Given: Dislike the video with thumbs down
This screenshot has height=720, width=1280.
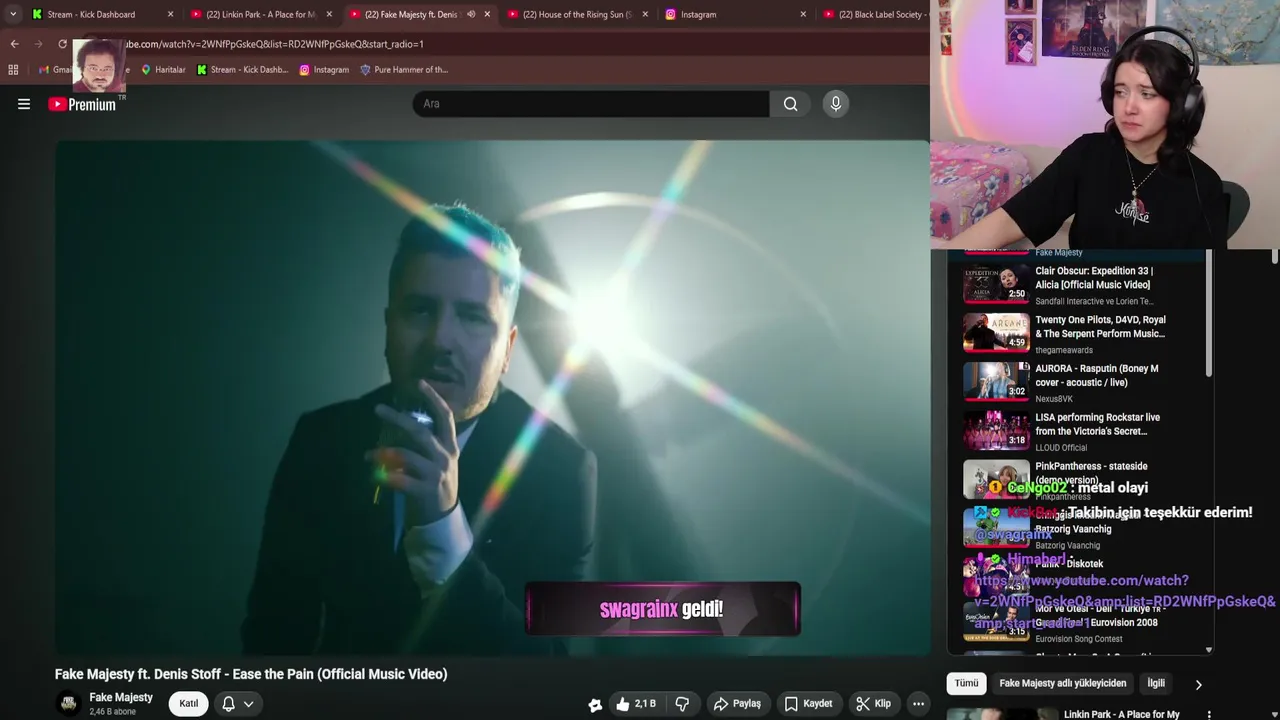Looking at the screenshot, I should pyautogui.click(x=682, y=704).
